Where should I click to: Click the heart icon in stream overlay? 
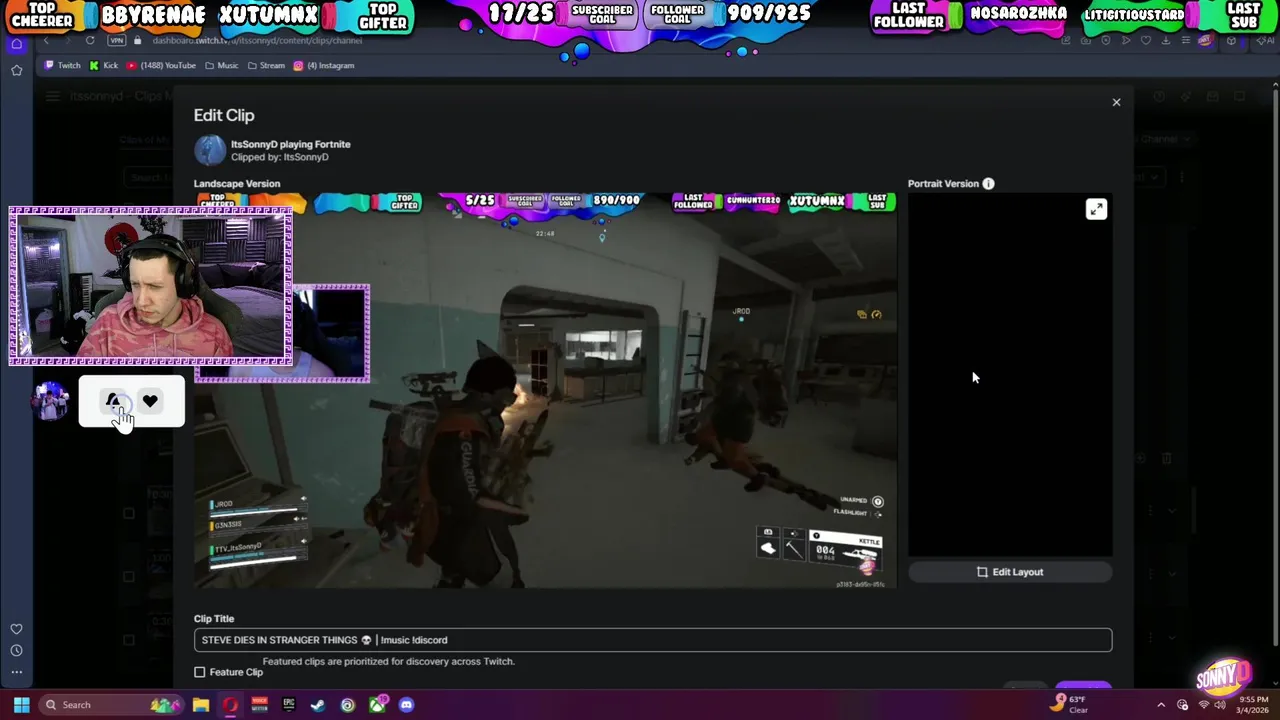click(150, 401)
